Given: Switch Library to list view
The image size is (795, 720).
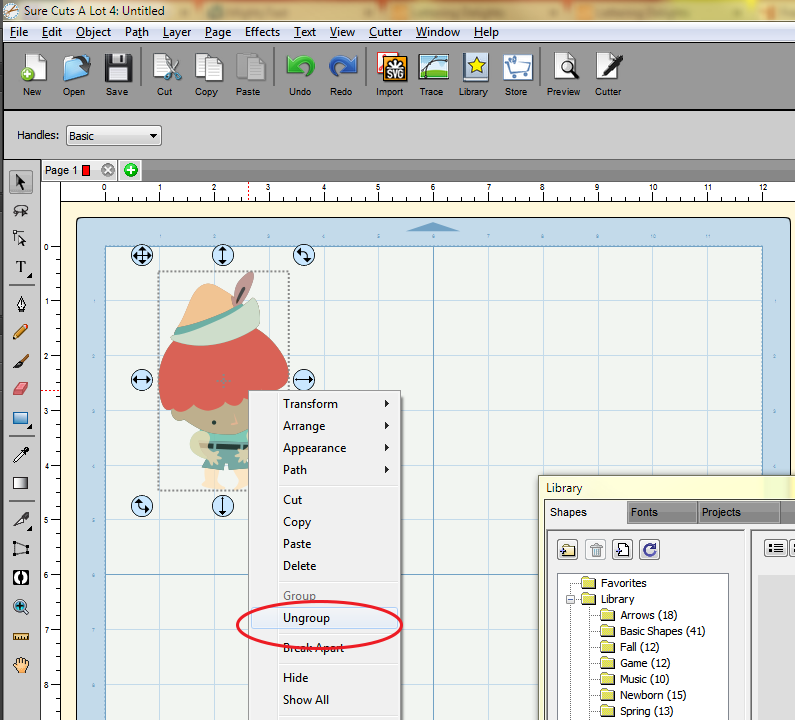Looking at the screenshot, I should click(775, 547).
